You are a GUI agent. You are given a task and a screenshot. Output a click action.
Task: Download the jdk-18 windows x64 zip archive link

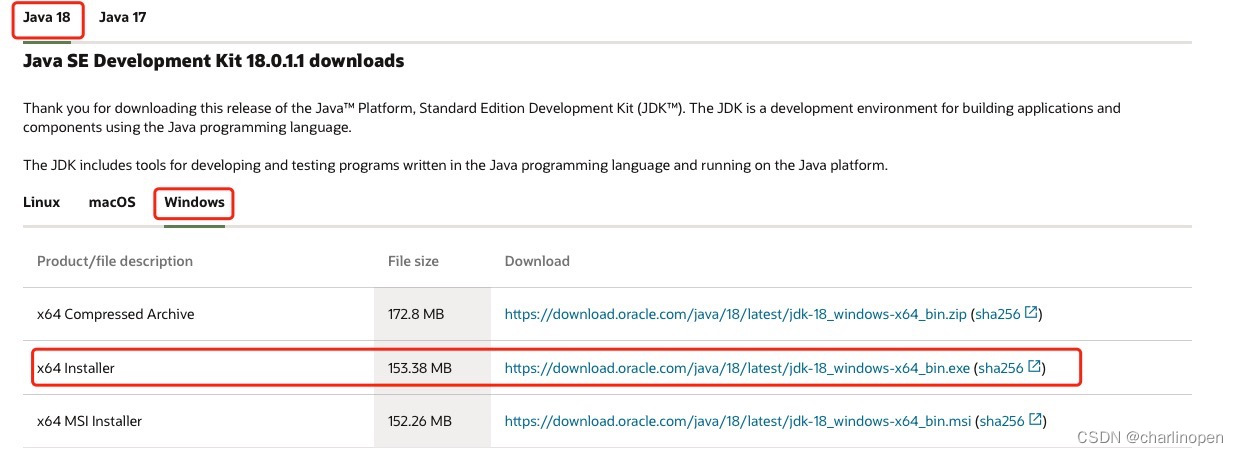(x=735, y=314)
